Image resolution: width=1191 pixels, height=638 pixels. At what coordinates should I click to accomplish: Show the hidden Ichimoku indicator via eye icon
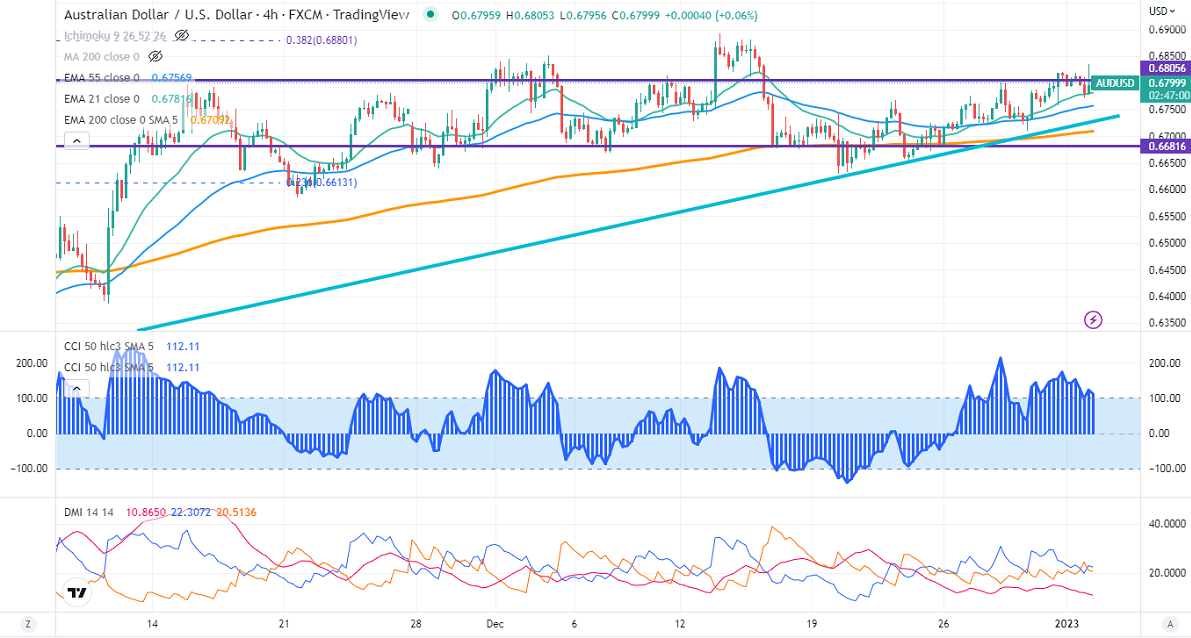pos(182,36)
